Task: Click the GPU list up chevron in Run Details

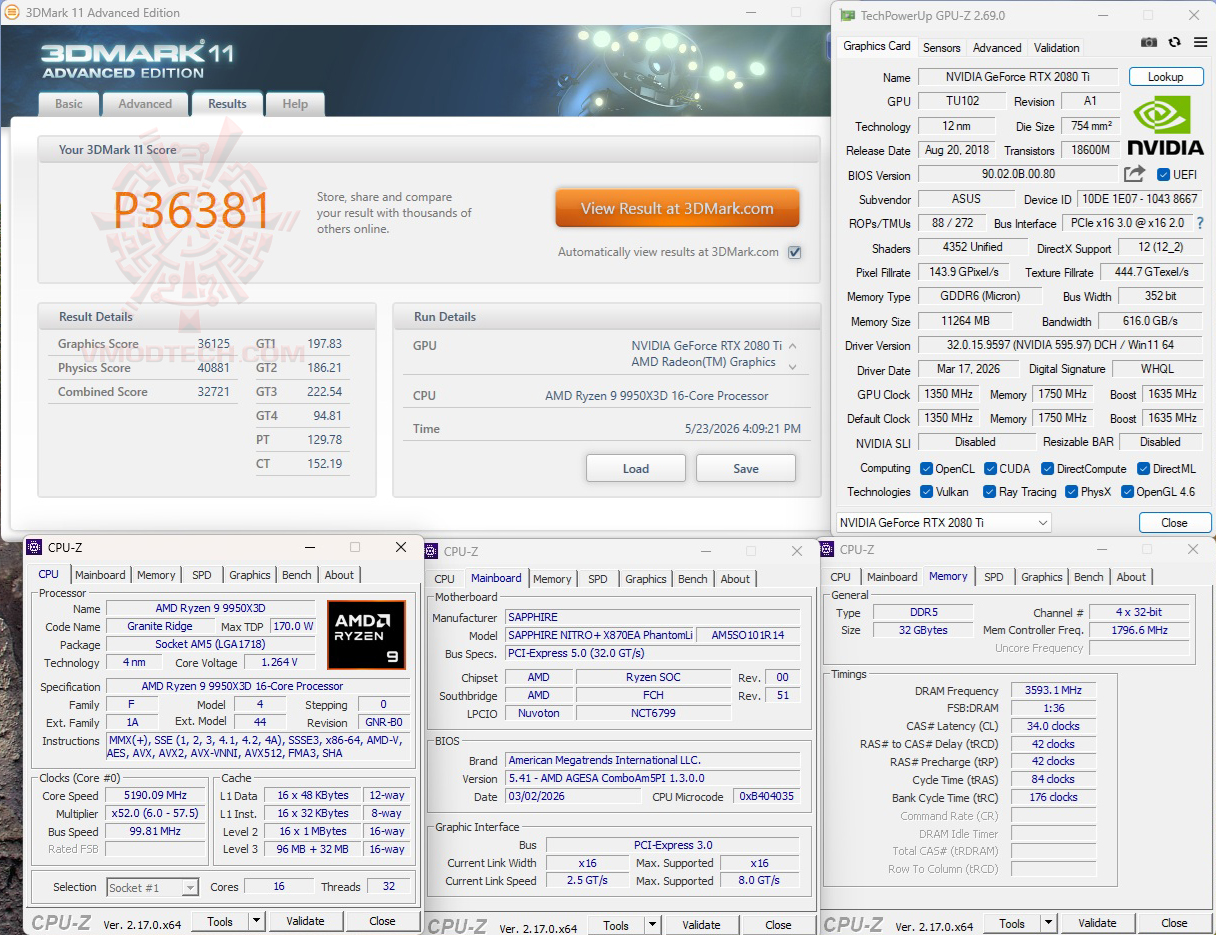Action: point(793,346)
